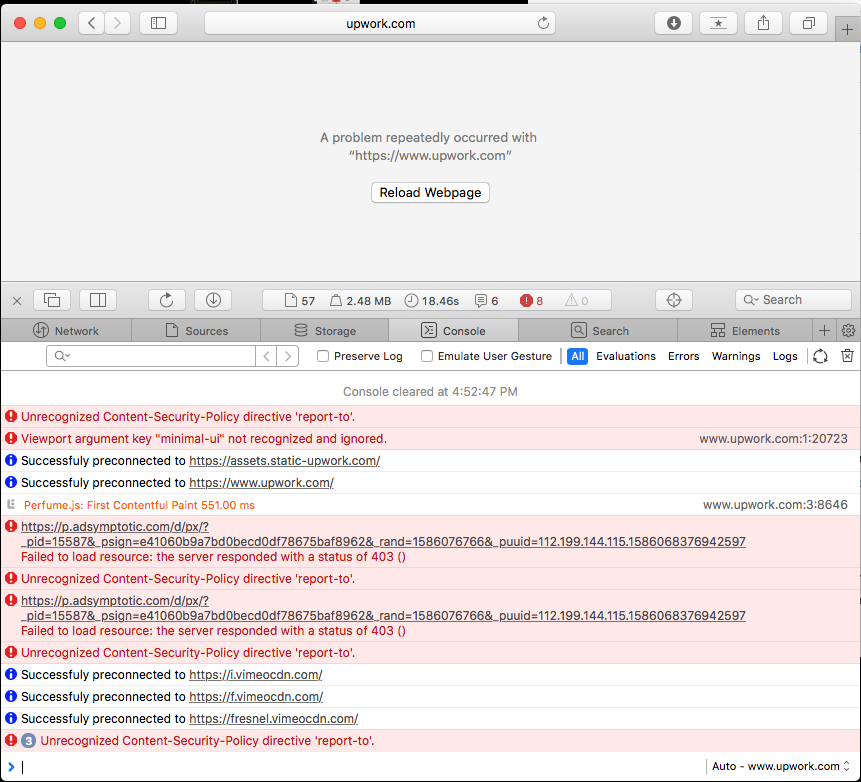Click the console filter search field
The width and height of the screenshot is (861, 782).
(150, 356)
